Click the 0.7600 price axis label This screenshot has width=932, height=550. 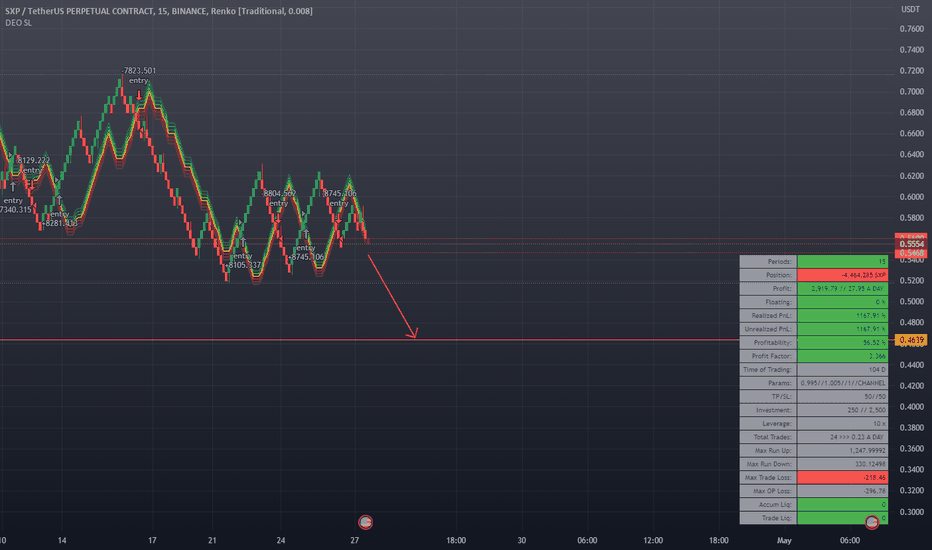pyautogui.click(x=911, y=29)
